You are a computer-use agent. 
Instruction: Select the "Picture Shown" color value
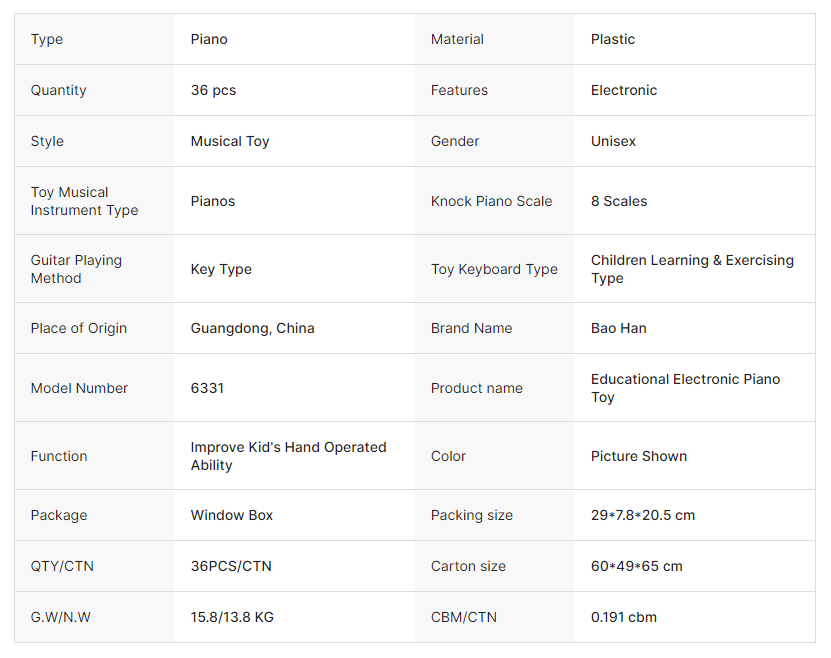click(638, 456)
